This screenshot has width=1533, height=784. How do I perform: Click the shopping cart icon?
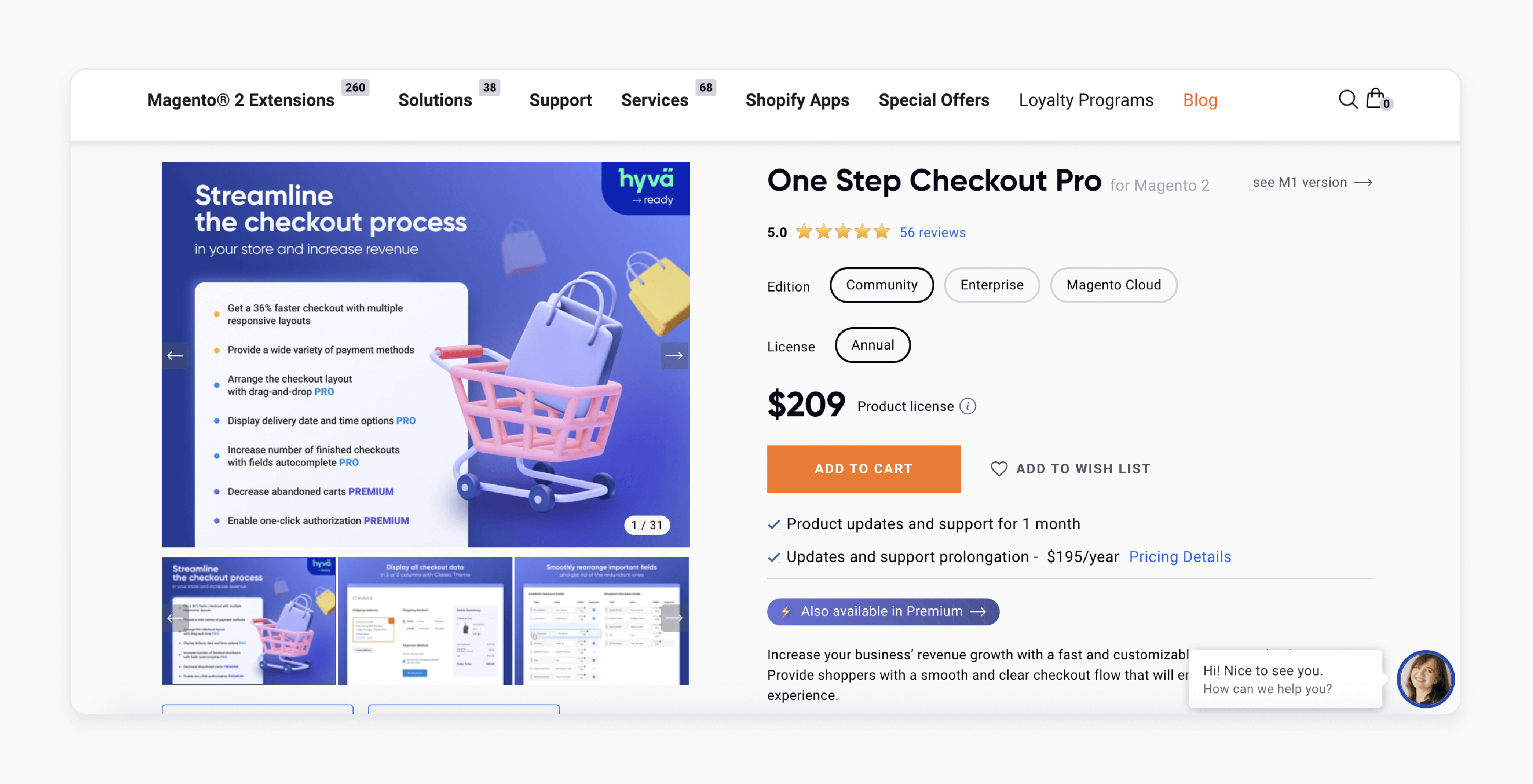[1379, 99]
